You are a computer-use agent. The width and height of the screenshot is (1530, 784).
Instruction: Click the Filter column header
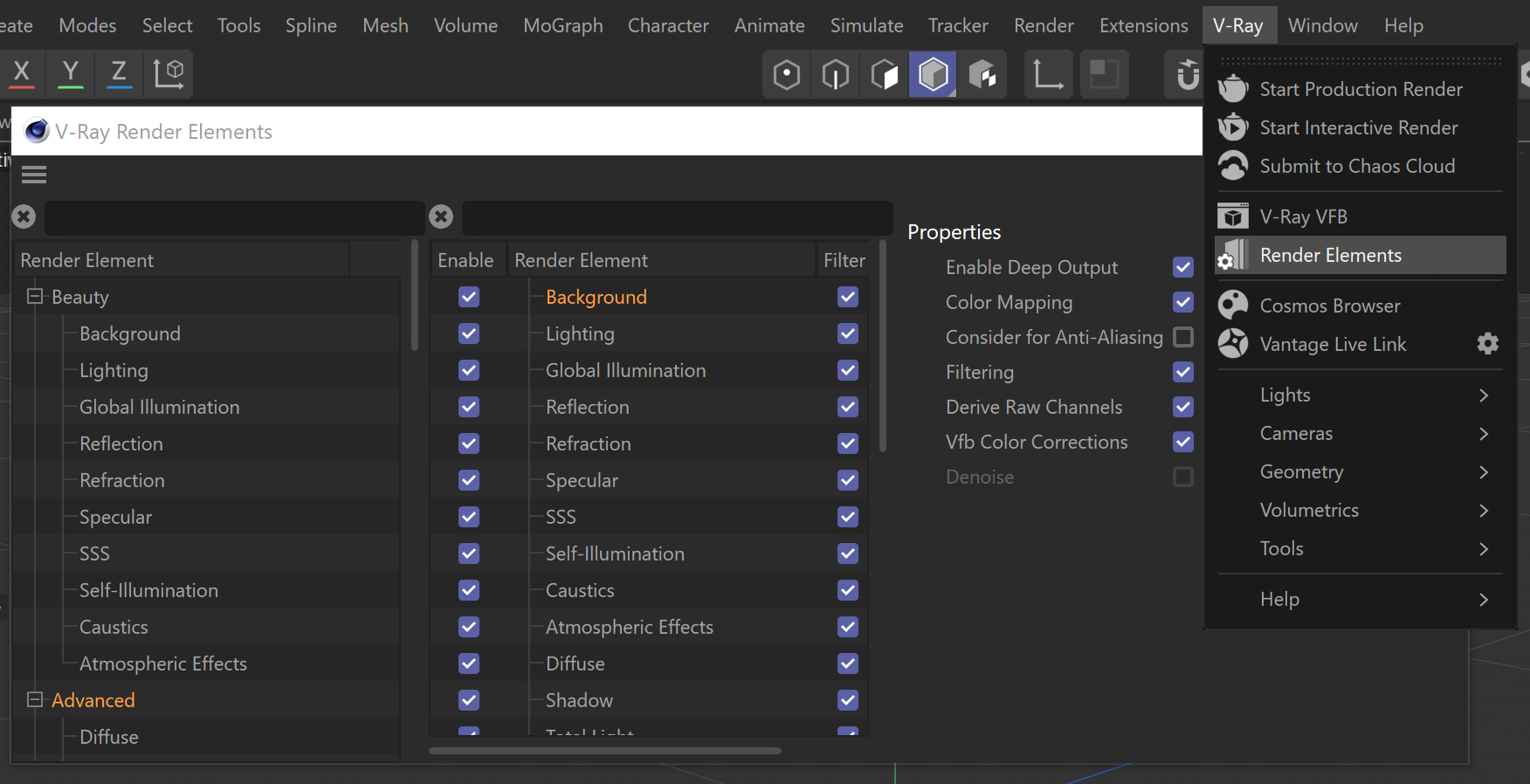[x=844, y=260]
